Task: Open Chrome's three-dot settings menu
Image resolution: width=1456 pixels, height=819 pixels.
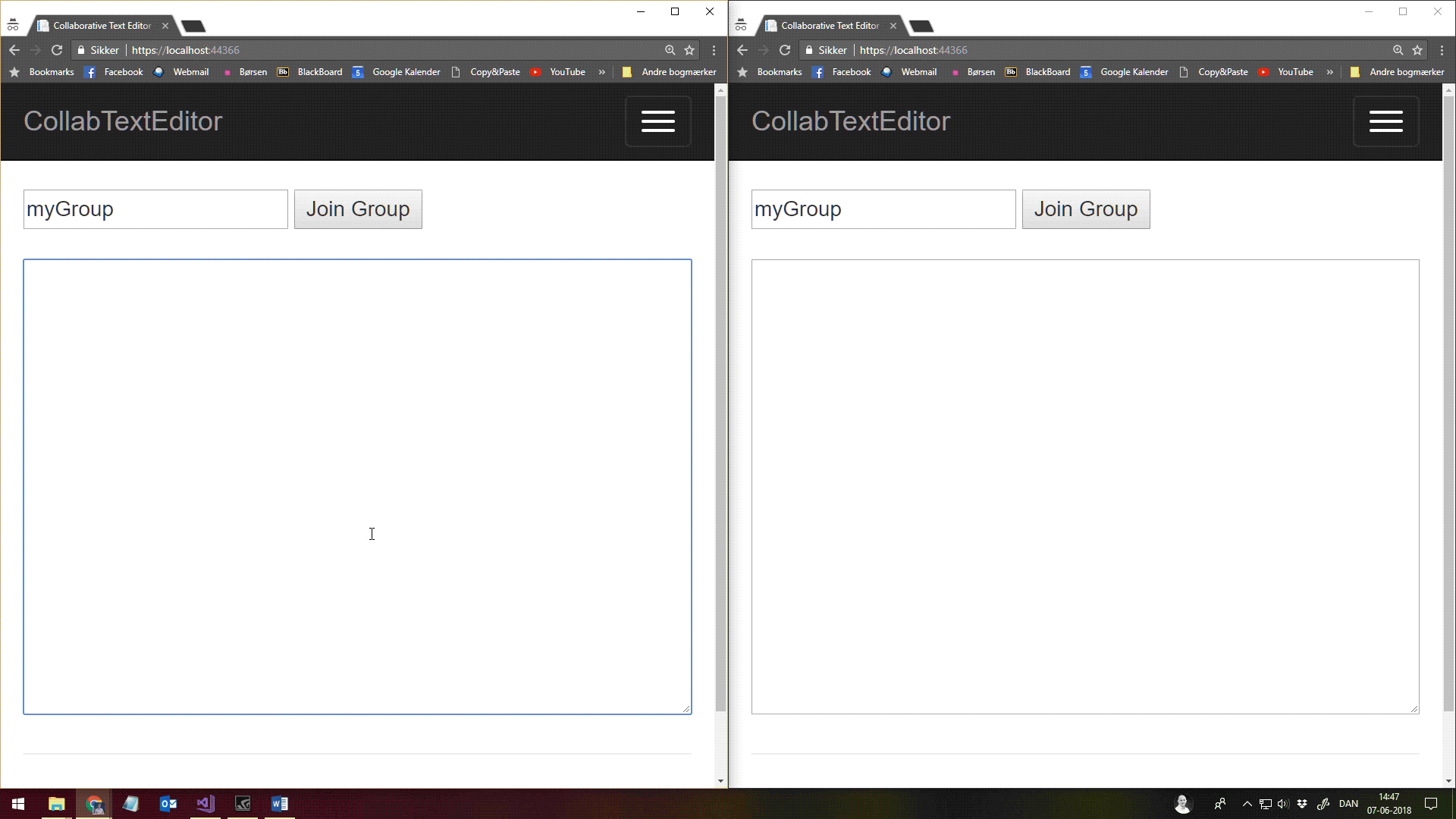Action: [x=713, y=50]
